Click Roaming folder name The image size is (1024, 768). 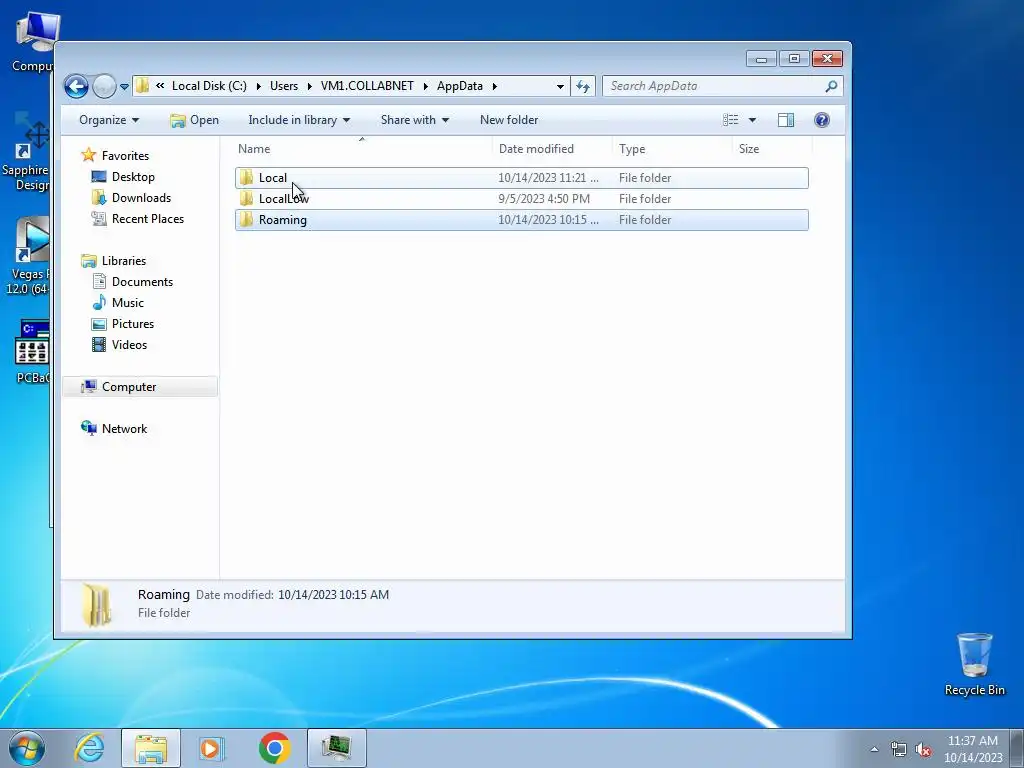point(283,220)
